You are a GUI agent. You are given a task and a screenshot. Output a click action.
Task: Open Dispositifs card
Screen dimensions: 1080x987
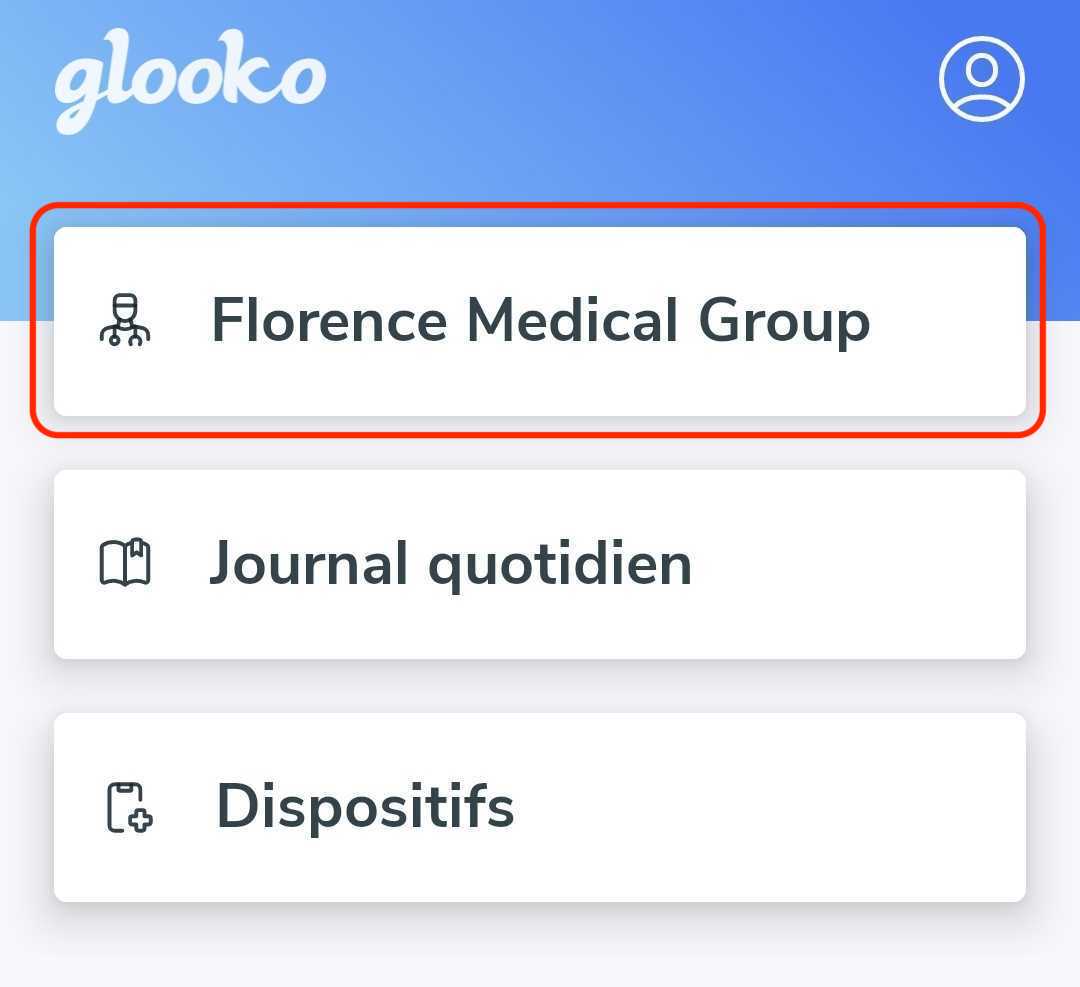tap(540, 807)
